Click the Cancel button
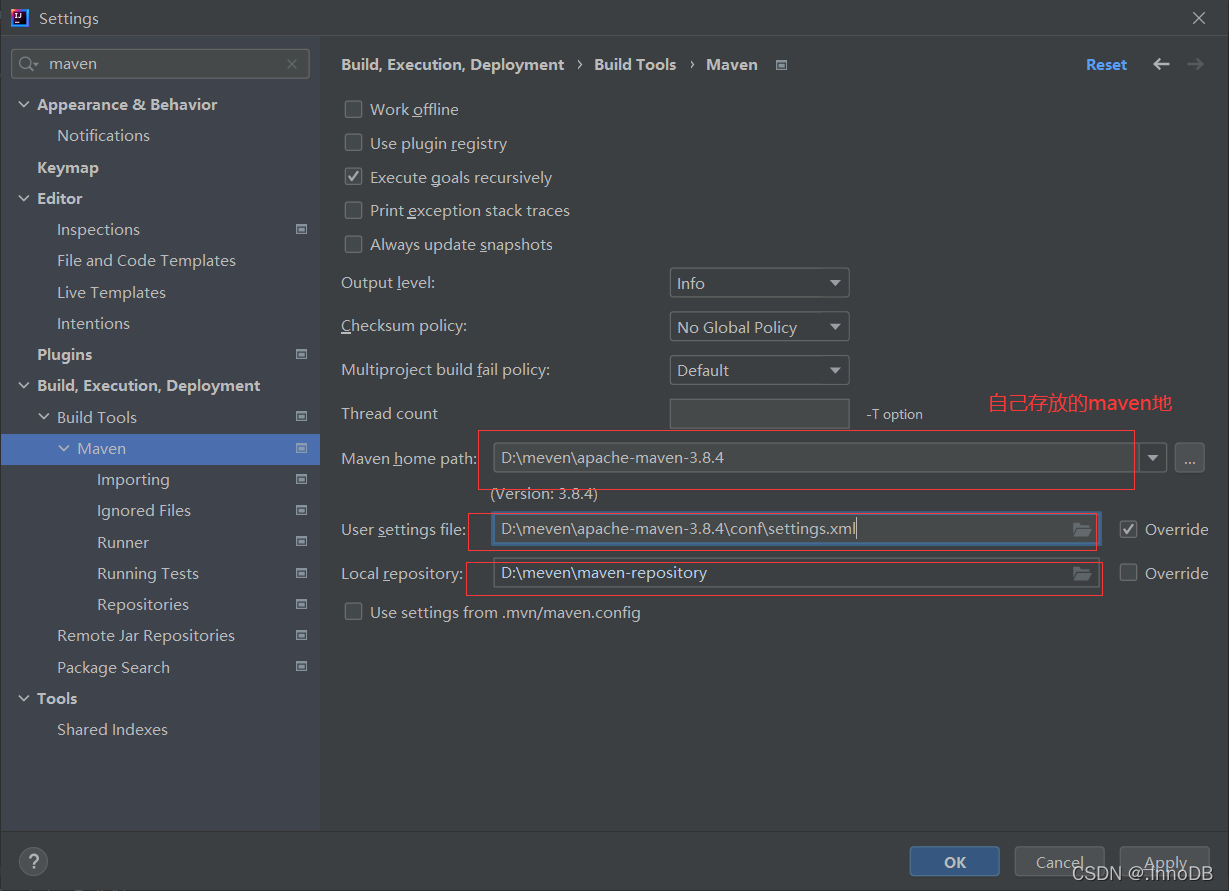The width and height of the screenshot is (1229, 891). (x=1060, y=861)
